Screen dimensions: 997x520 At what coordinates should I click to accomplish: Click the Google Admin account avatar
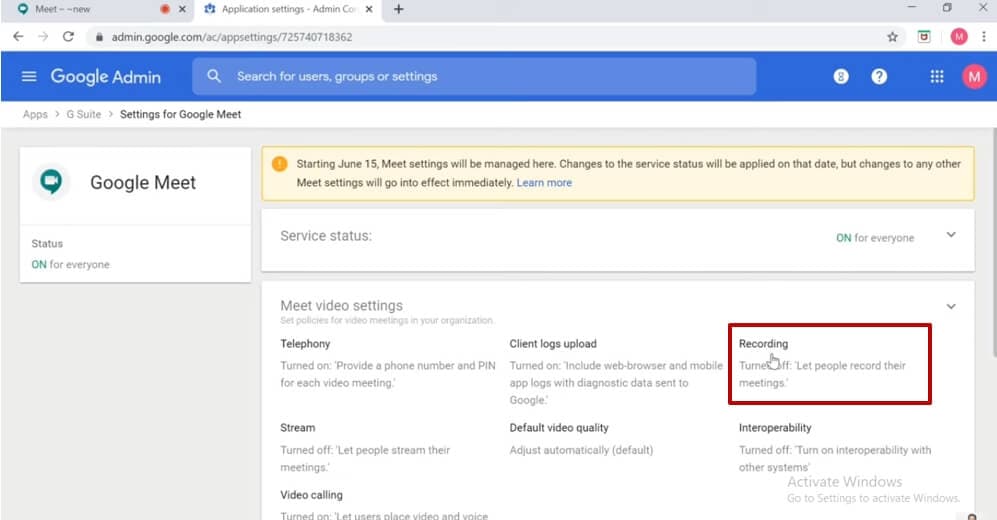(x=973, y=77)
